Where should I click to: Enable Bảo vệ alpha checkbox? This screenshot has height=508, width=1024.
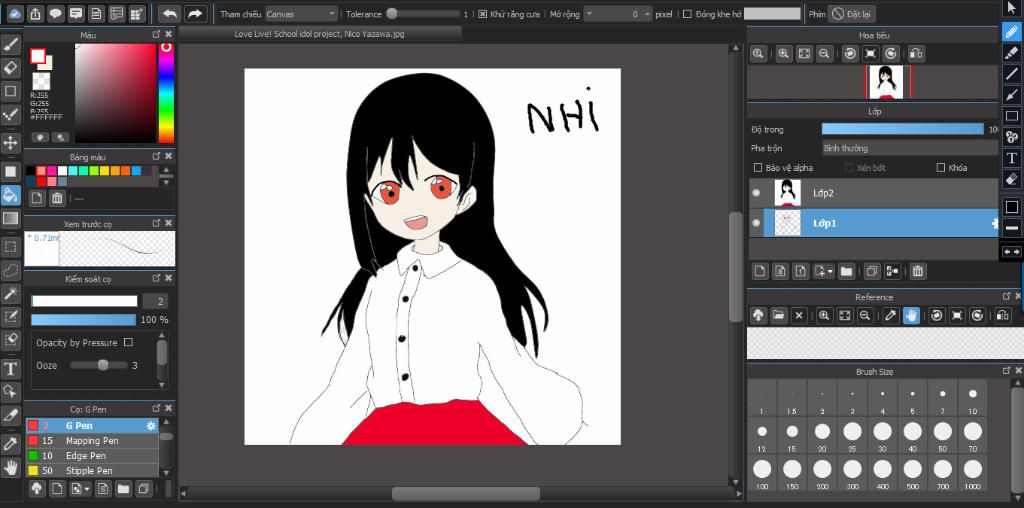click(x=758, y=168)
